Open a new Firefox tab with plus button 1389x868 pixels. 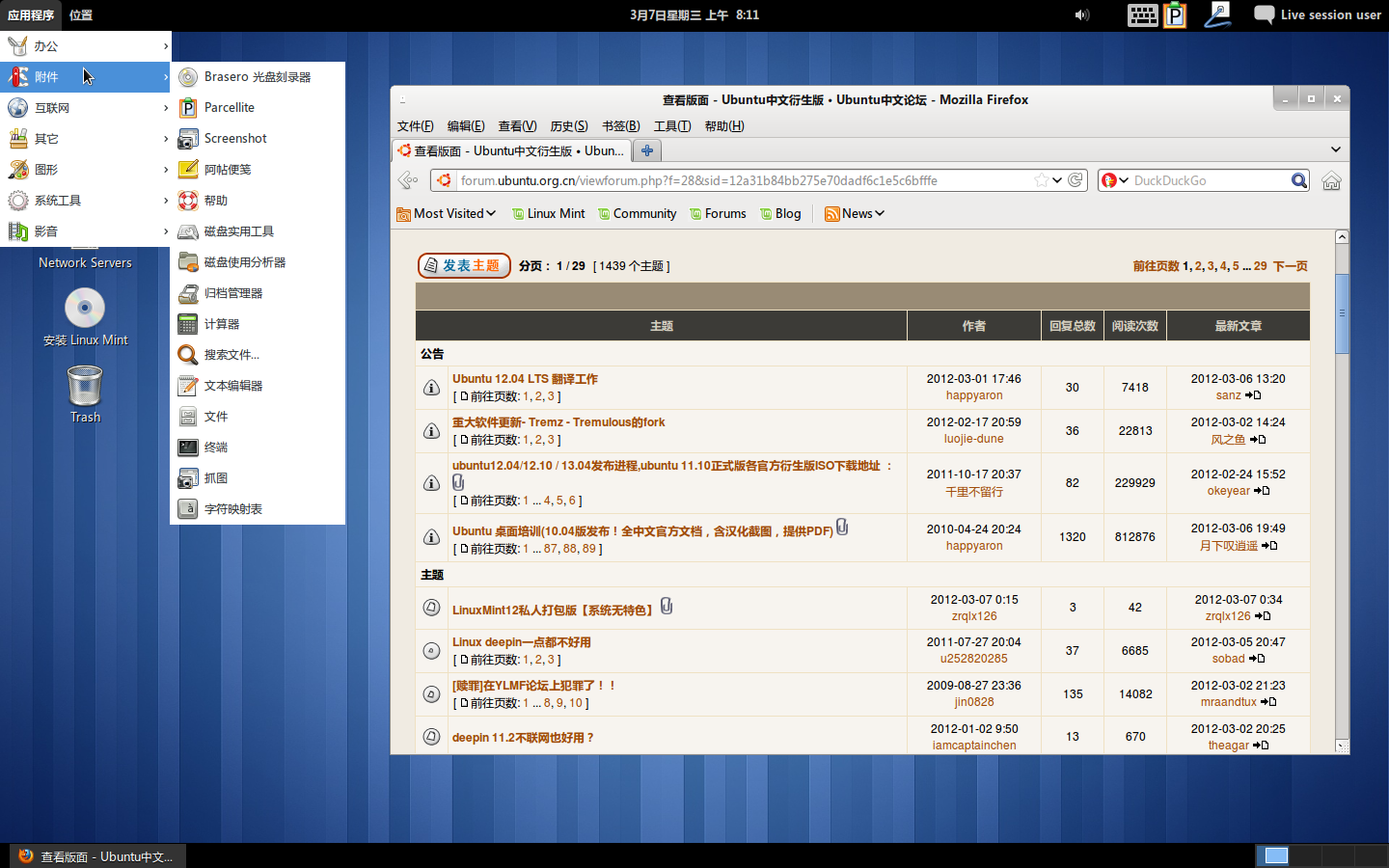[647, 150]
